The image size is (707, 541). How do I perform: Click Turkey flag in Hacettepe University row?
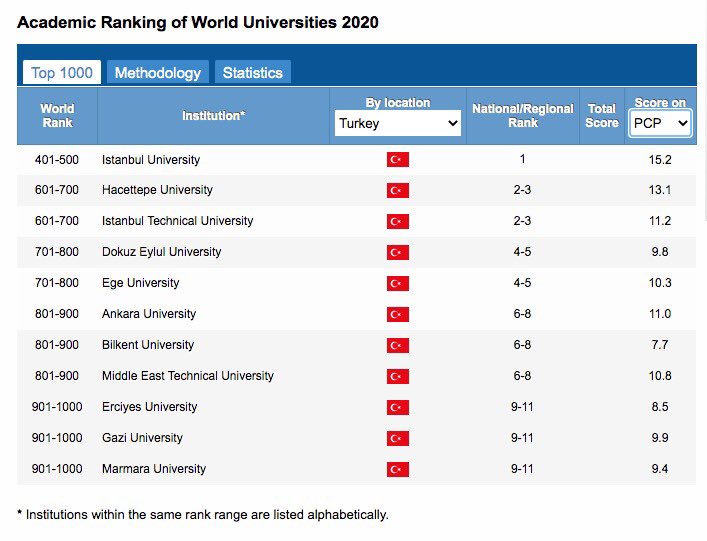coord(398,190)
